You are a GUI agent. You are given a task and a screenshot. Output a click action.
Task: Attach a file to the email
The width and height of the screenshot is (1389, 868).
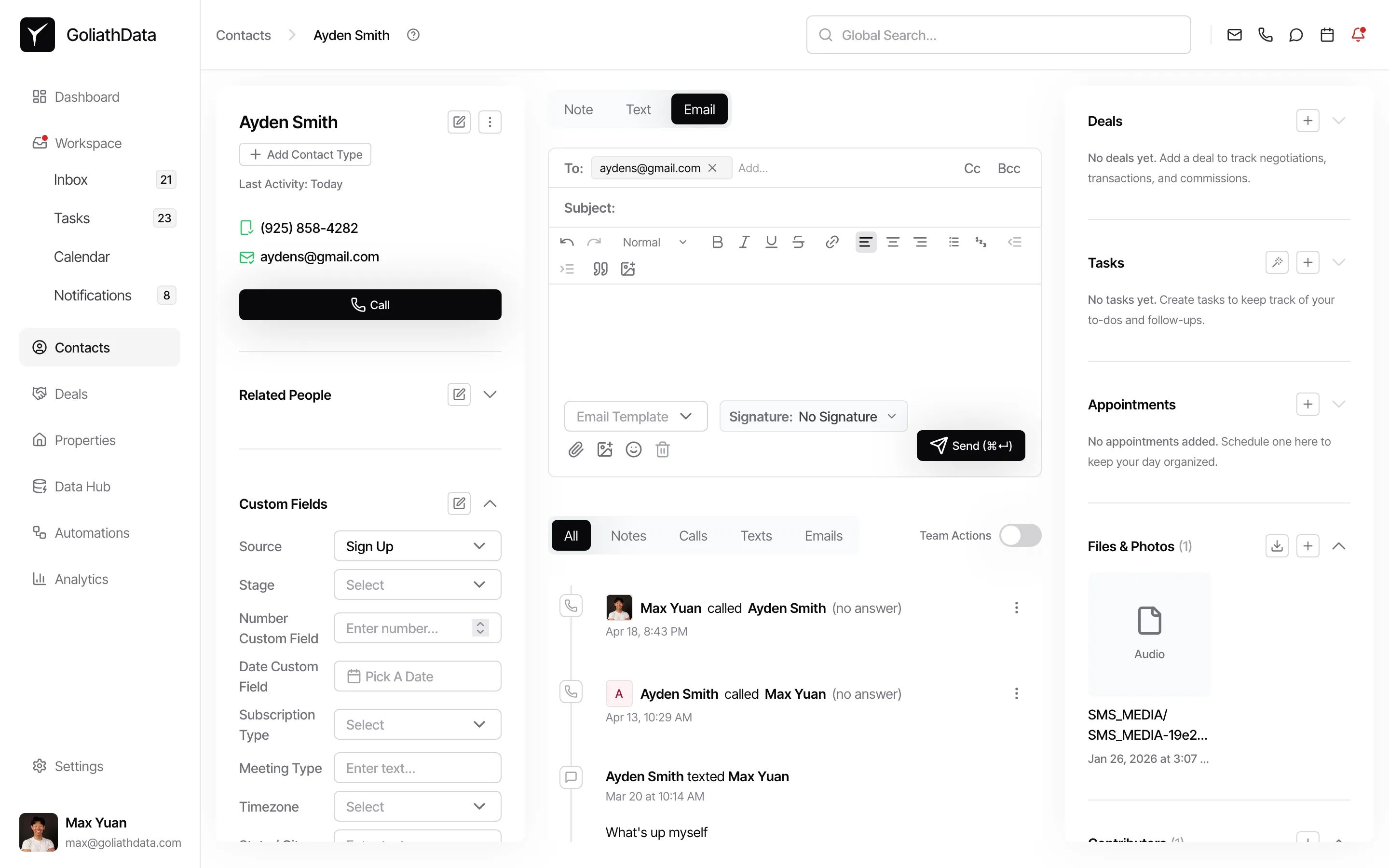pos(576,449)
